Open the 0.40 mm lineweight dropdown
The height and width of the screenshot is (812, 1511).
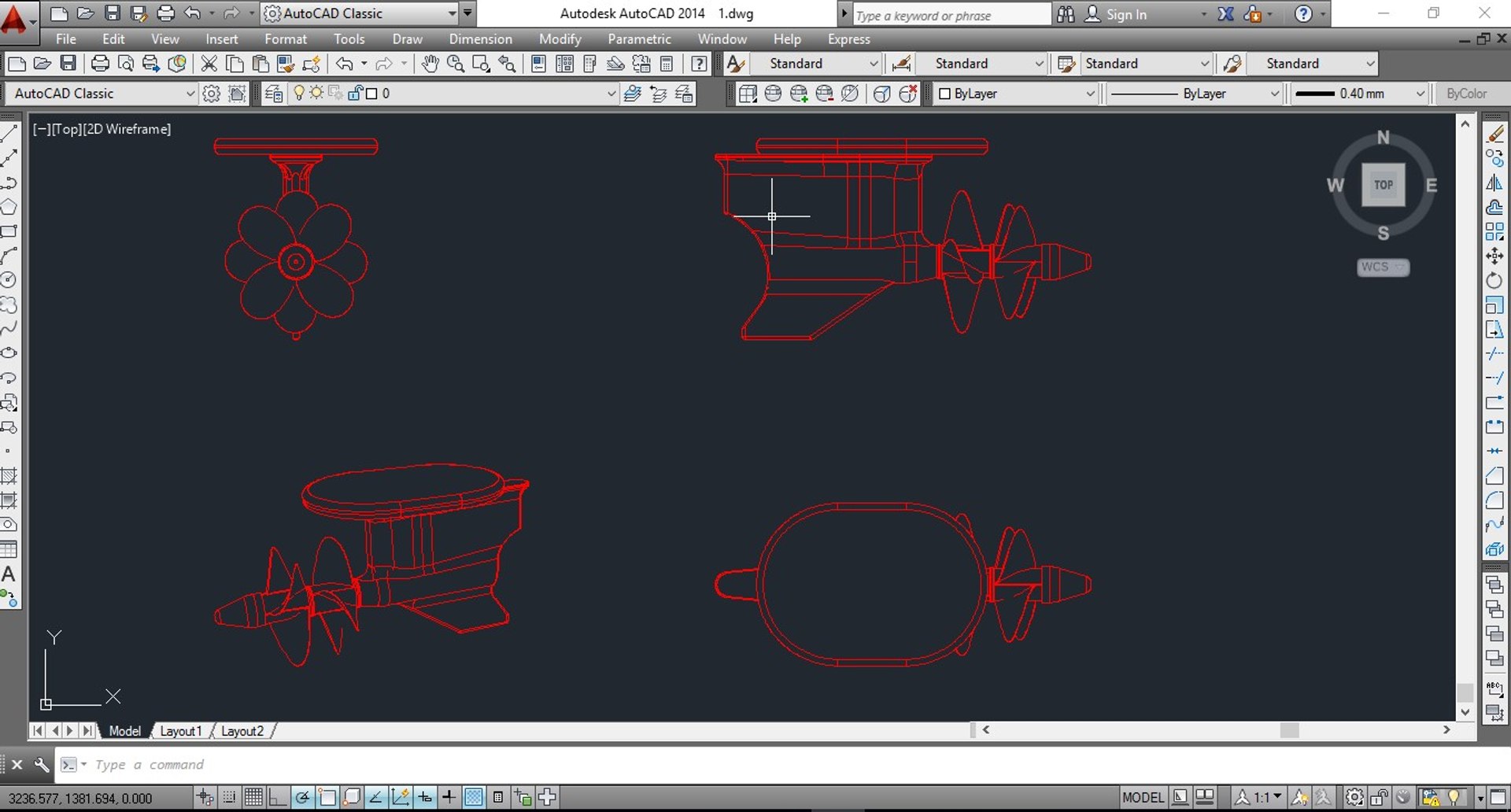pos(1420,94)
